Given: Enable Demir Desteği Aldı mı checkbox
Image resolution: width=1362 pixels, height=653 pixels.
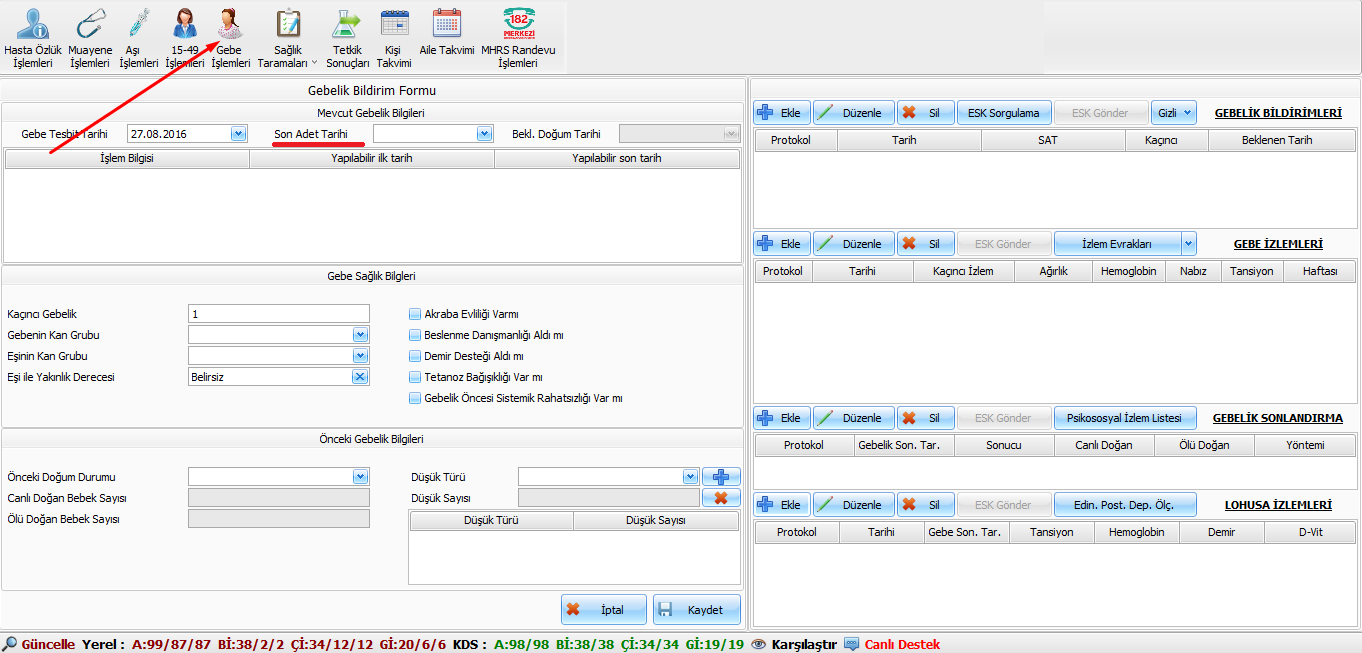Looking at the screenshot, I should click(x=415, y=356).
